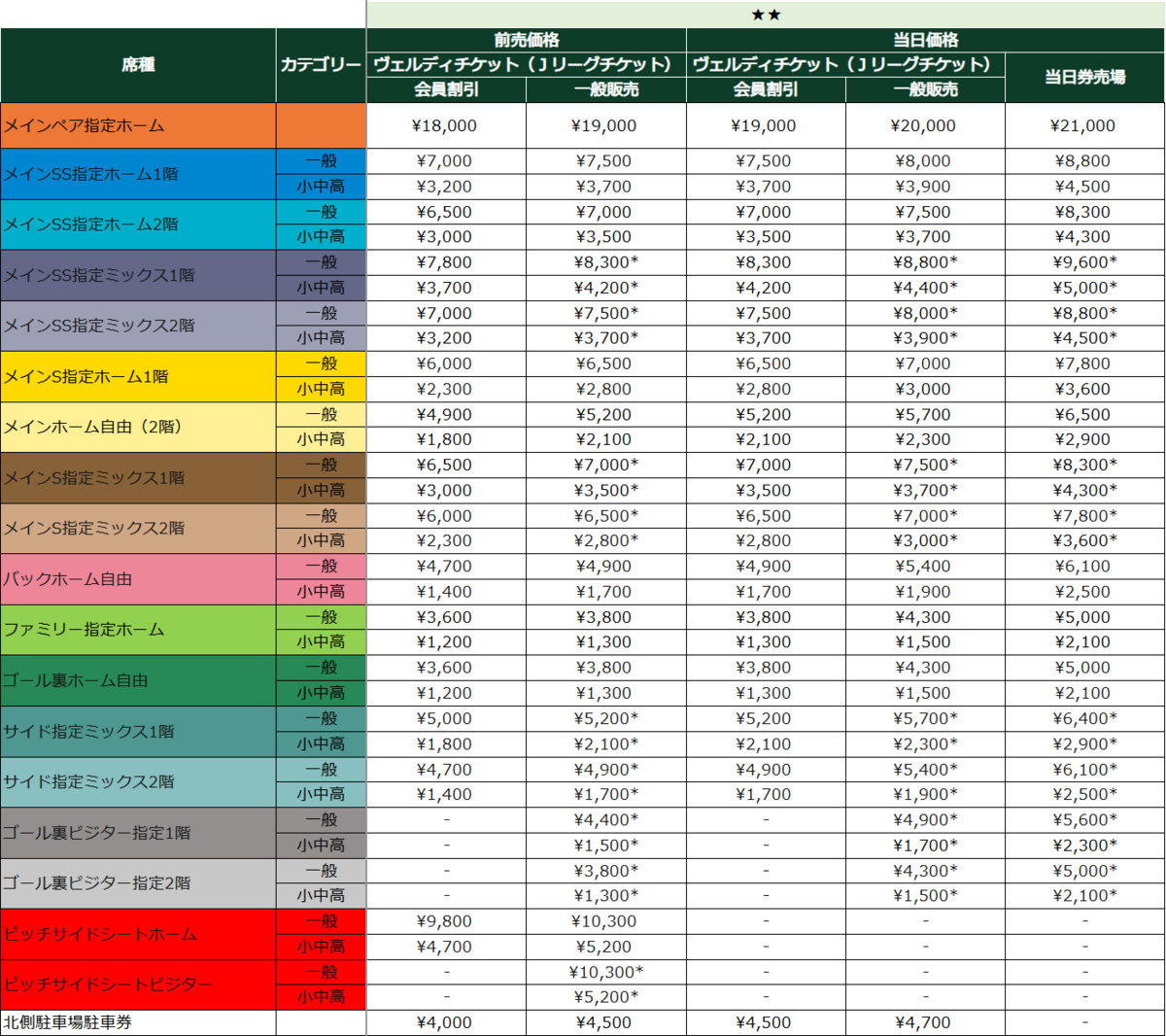The image size is (1166, 1036).
Task: Select the orange メインペア指定ホーム seat cell
Action: tap(138, 125)
